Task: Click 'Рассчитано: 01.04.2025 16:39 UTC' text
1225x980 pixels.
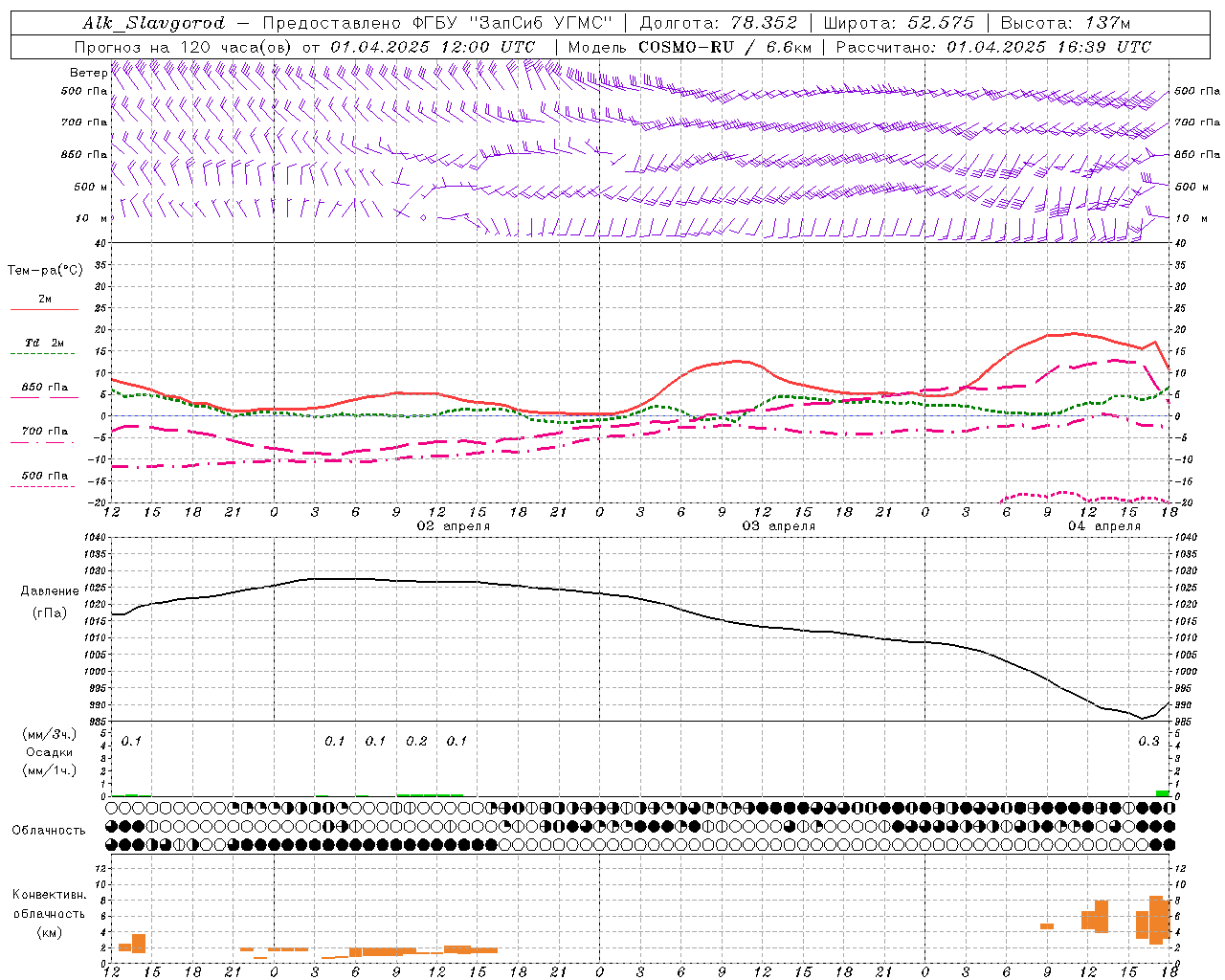Action: tap(993, 47)
